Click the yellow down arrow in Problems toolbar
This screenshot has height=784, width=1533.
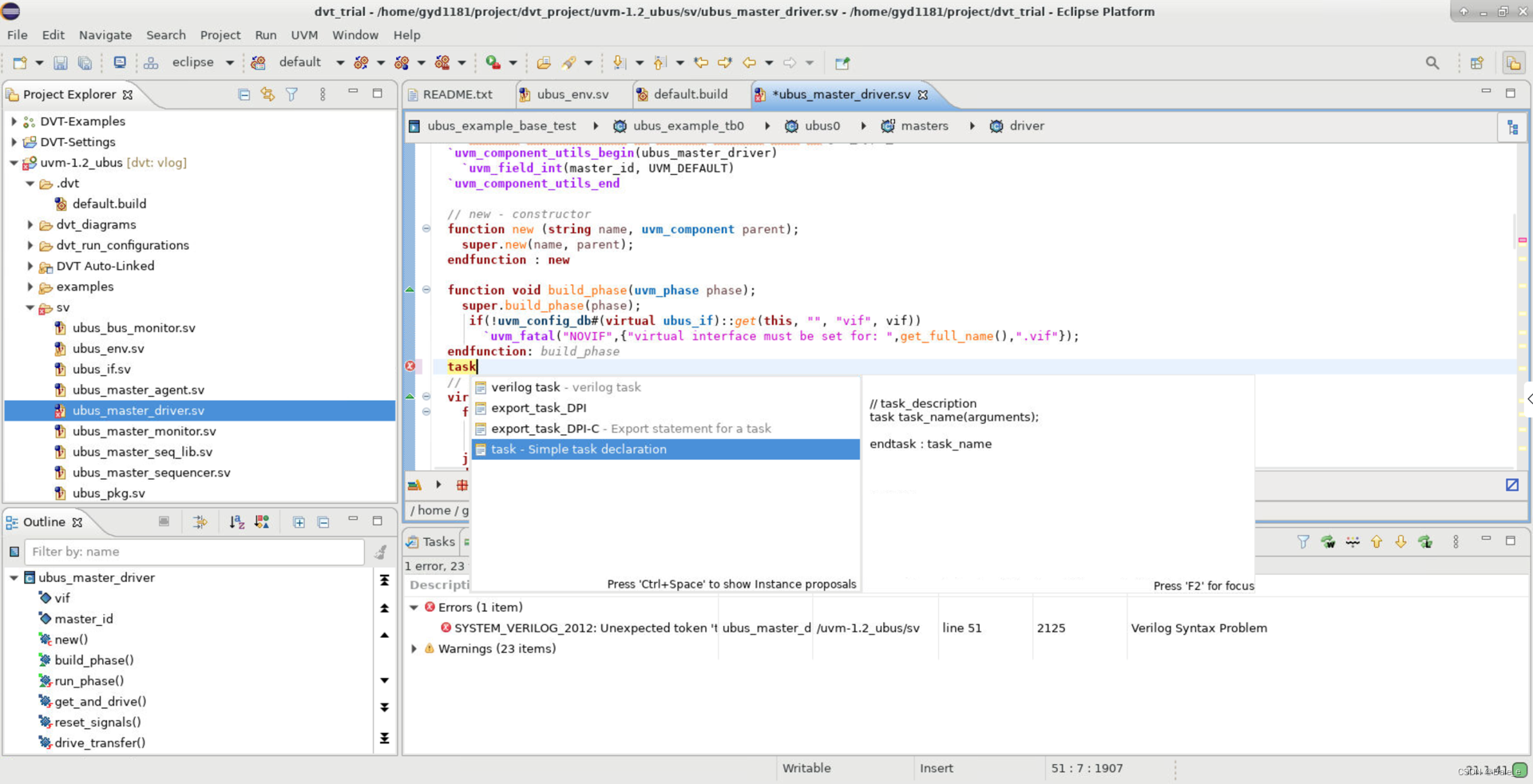pyautogui.click(x=1400, y=542)
